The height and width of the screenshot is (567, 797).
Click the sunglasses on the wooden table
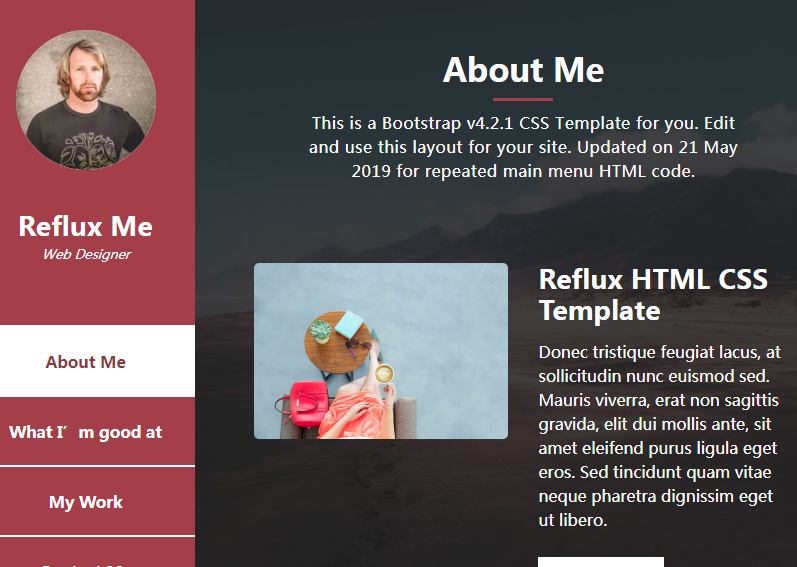359,345
